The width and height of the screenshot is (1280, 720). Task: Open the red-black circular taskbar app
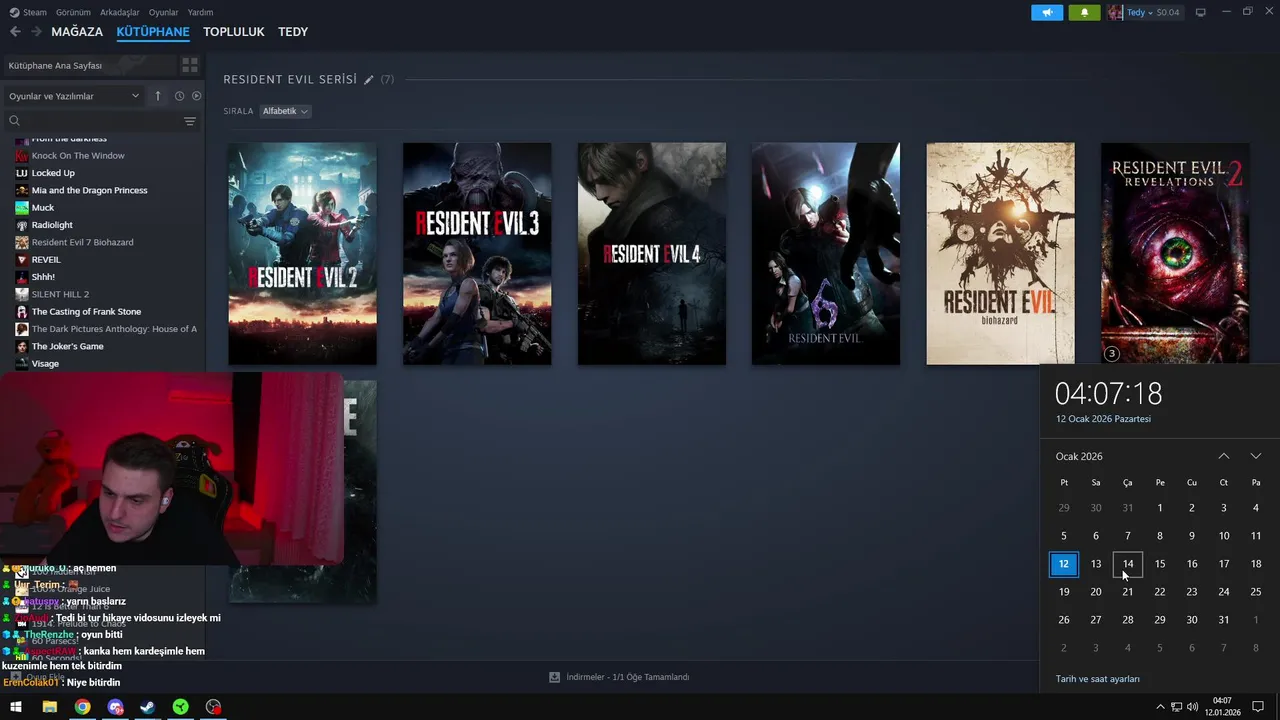[213, 707]
